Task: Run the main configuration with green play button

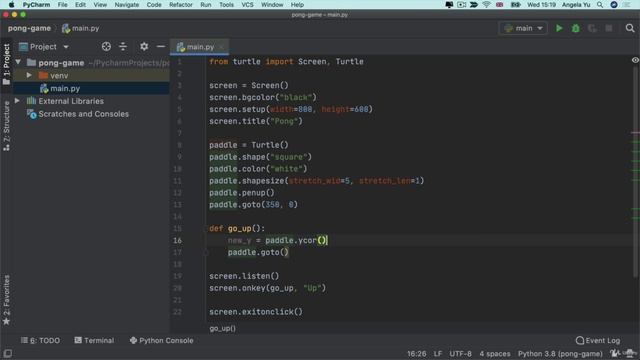Action: click(x=559, y=28)
